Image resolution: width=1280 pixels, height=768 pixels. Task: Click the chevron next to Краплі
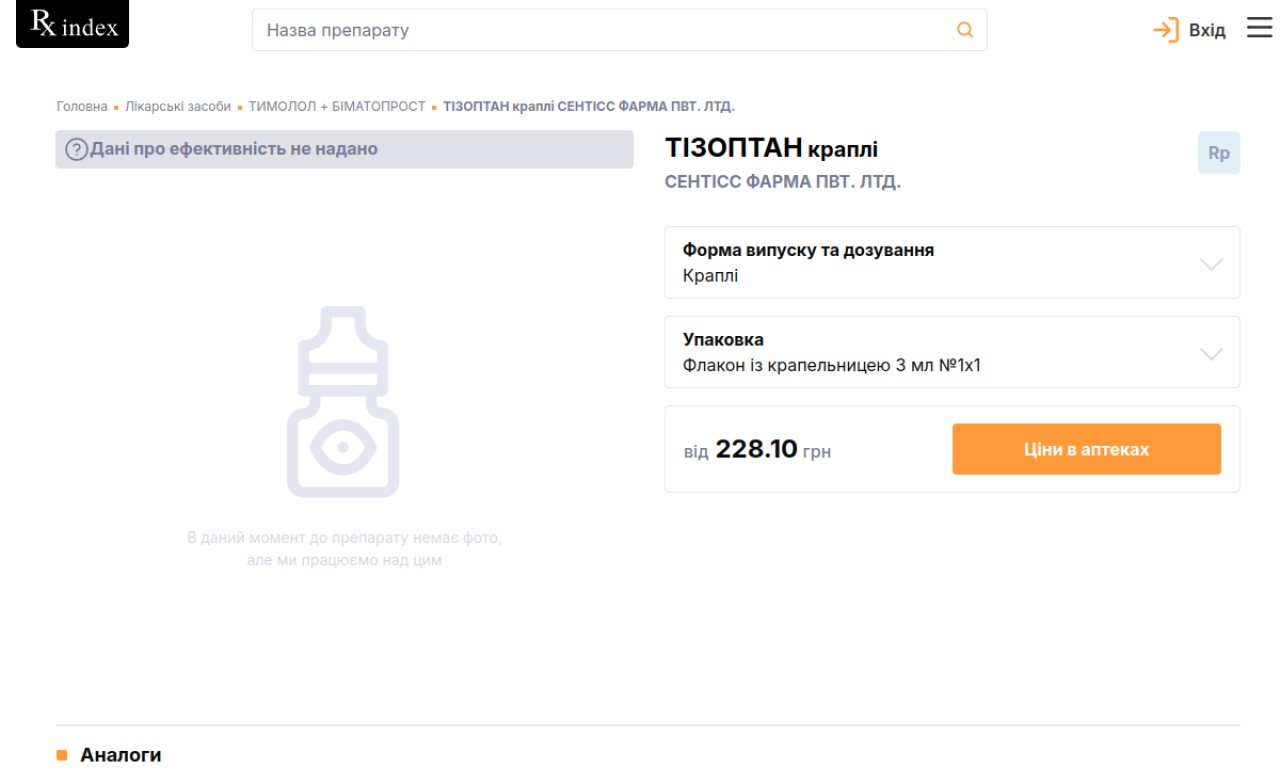click(x=1211, y=264)
